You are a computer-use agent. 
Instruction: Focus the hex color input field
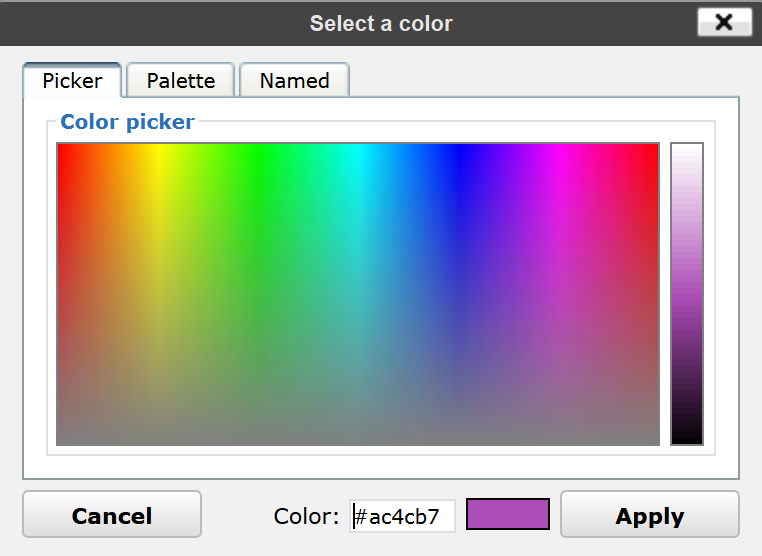click(x=403, y=516)
